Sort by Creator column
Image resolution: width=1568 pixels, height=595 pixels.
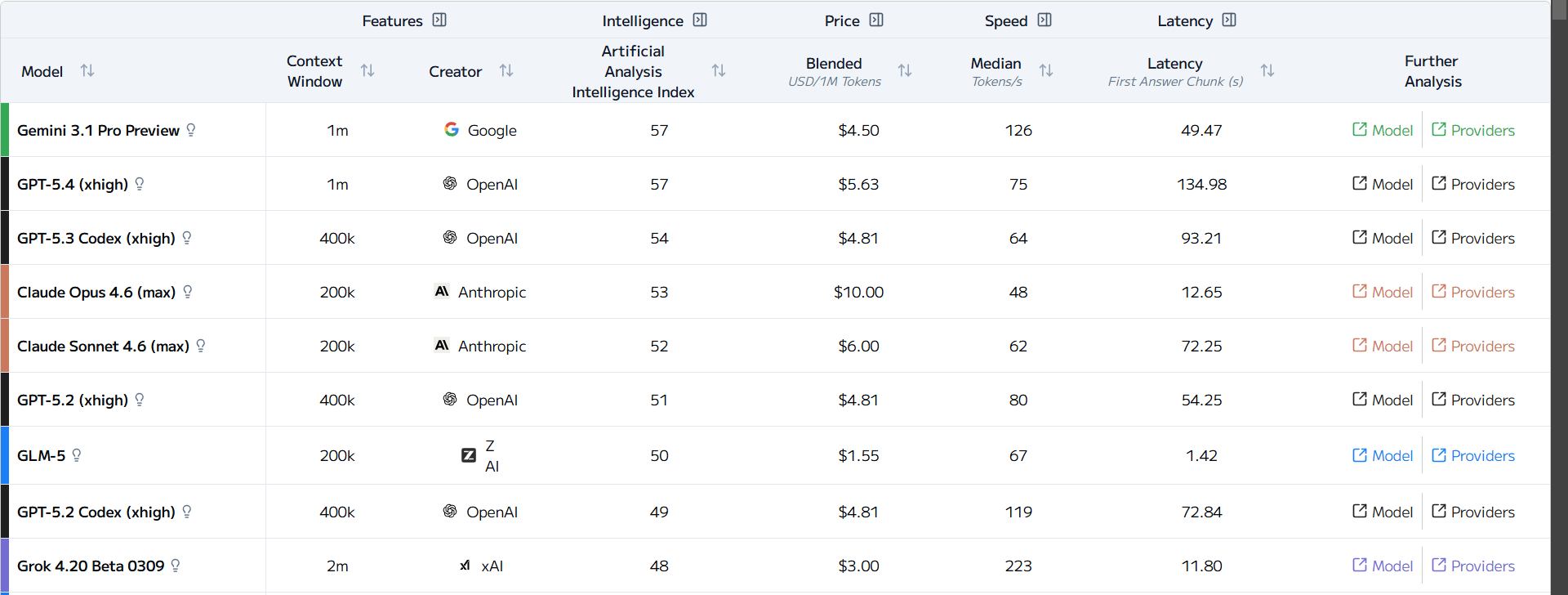pyautogui.click(x=506, y=71)
